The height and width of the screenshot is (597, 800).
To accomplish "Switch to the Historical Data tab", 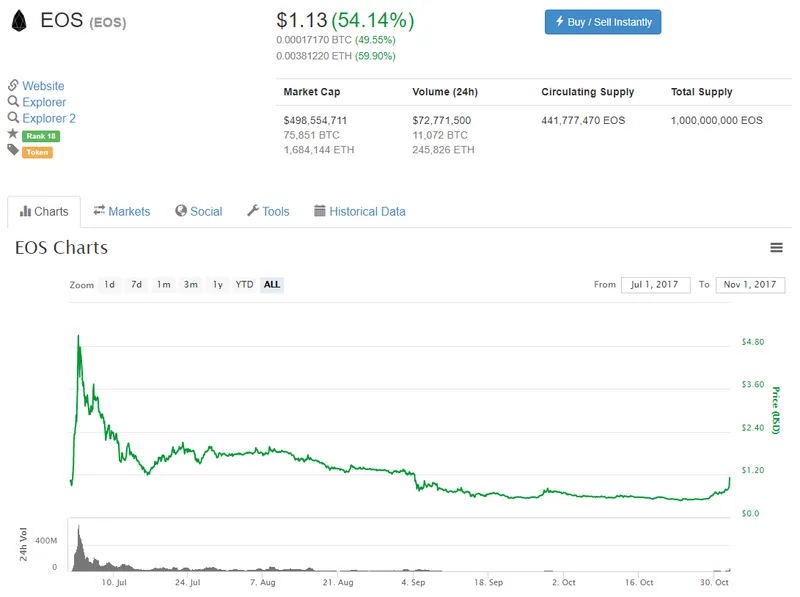I will click(360, 211).
